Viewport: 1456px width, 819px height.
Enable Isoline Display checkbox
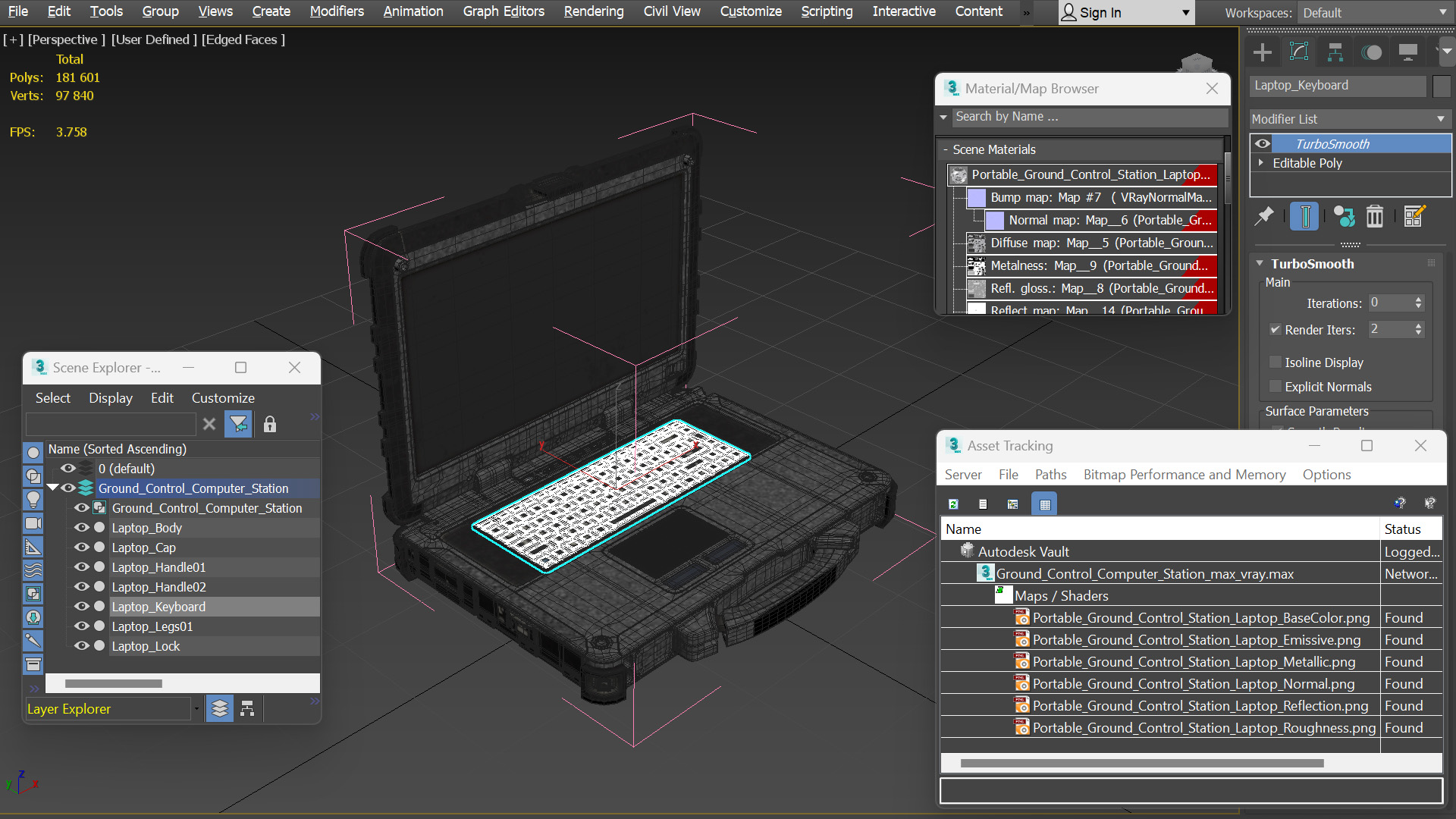1276,362
